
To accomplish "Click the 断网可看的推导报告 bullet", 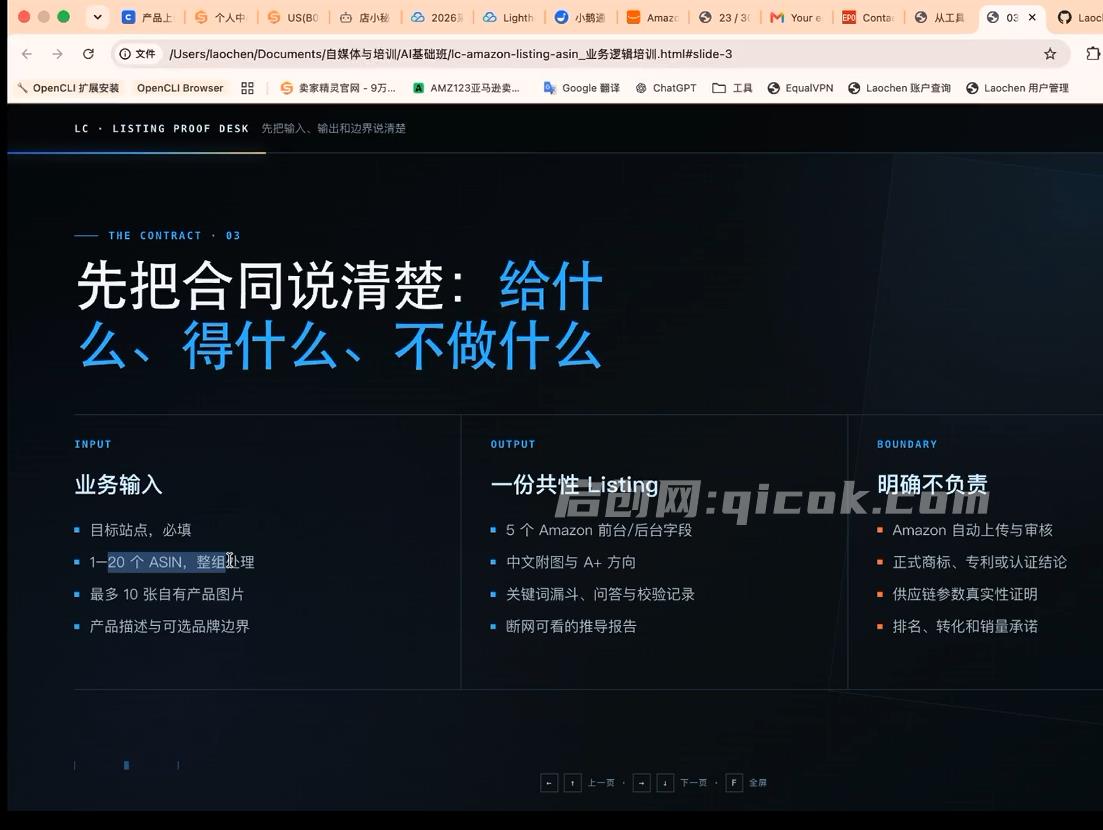I will 570,627.
